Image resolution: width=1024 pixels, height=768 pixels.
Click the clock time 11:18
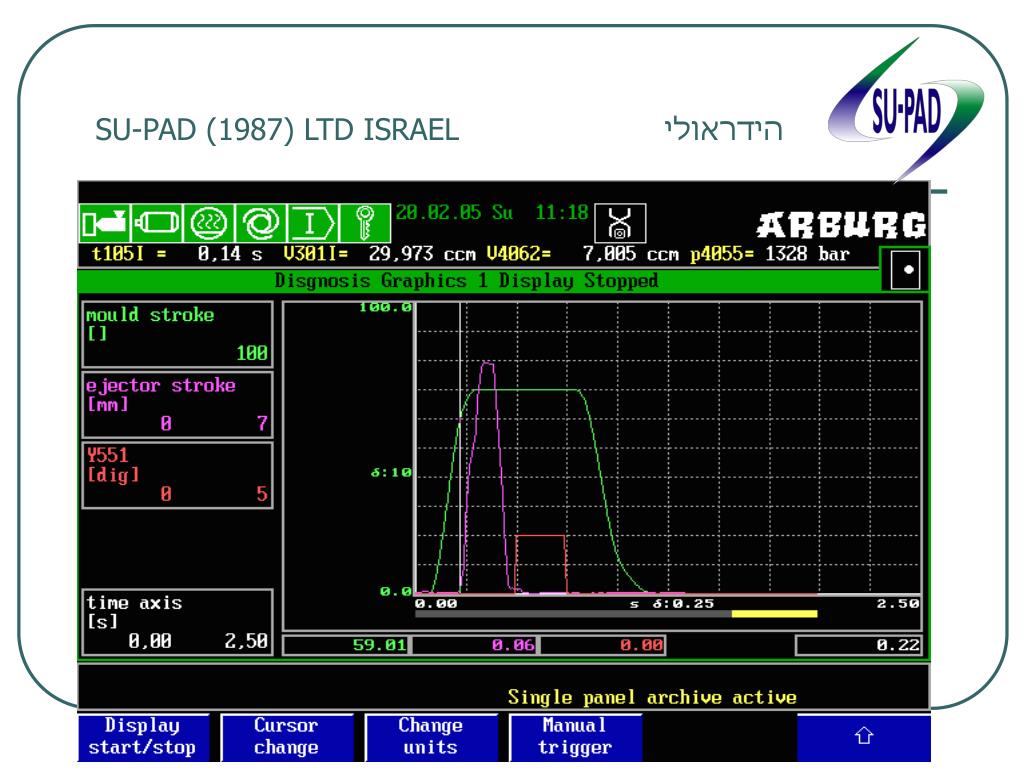coord(562,213)
